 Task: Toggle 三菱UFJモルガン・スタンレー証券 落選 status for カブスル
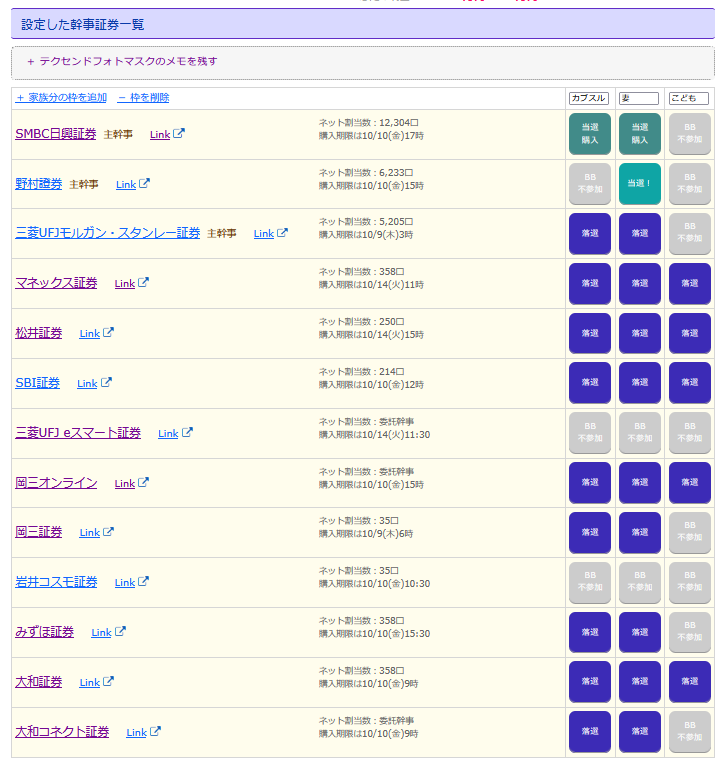590,233
